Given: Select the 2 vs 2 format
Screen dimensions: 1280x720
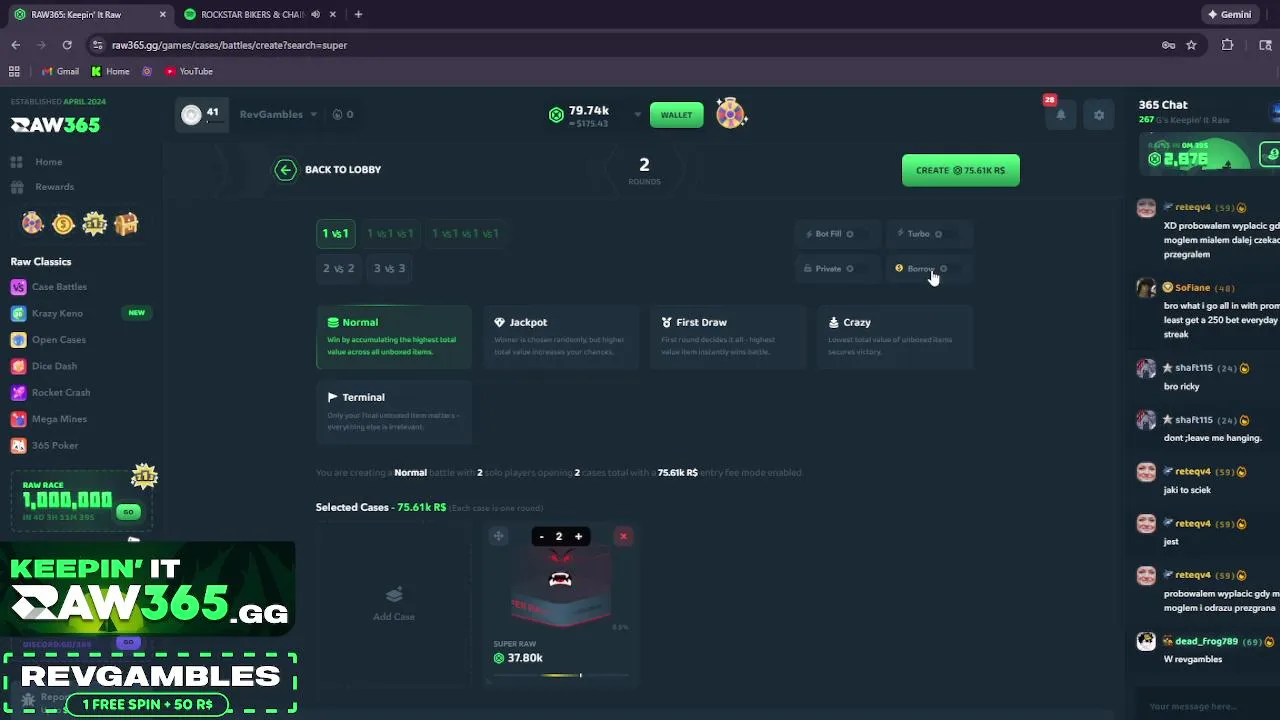Looking at the screenshot, I should click(338, 268).
